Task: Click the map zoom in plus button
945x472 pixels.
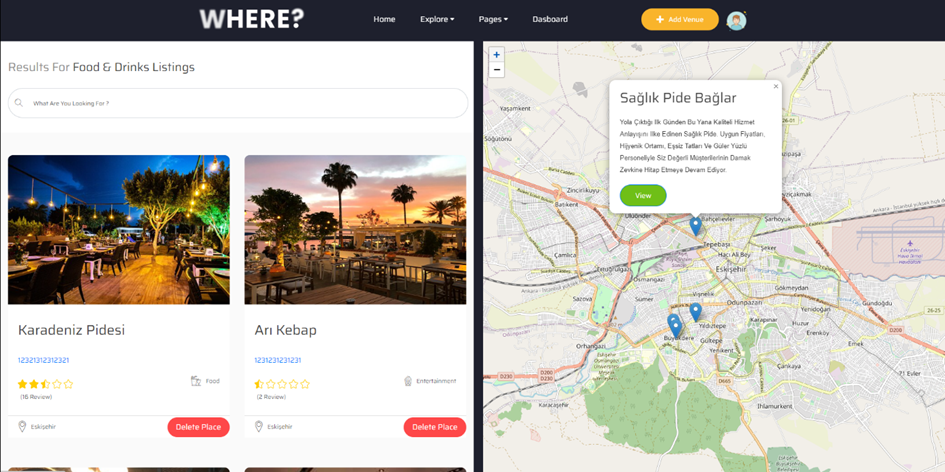Action: 497,55
